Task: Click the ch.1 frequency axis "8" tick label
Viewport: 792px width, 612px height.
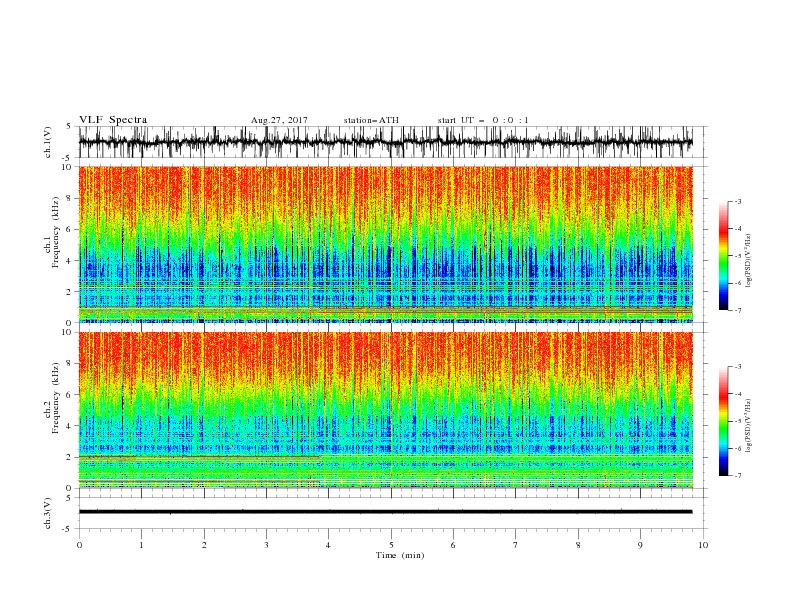Action: pyautogui.click(x=70, y=198)
